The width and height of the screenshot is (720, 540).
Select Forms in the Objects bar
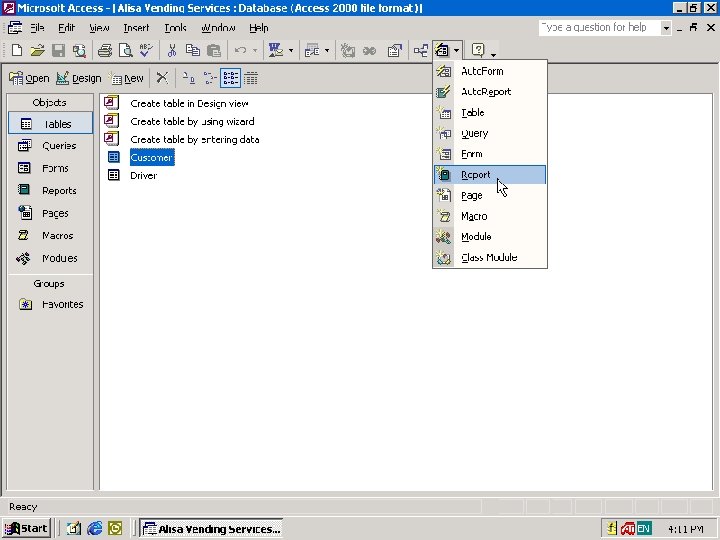50,168
